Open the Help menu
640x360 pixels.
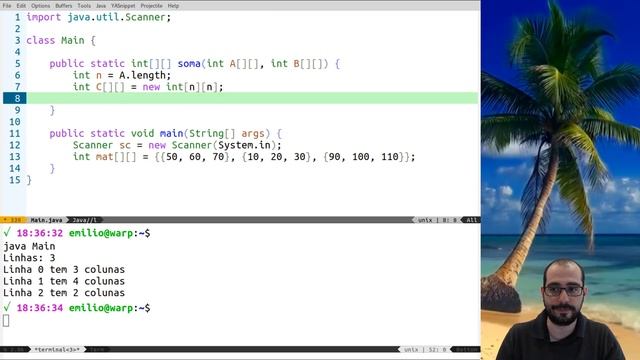(173, 6)
